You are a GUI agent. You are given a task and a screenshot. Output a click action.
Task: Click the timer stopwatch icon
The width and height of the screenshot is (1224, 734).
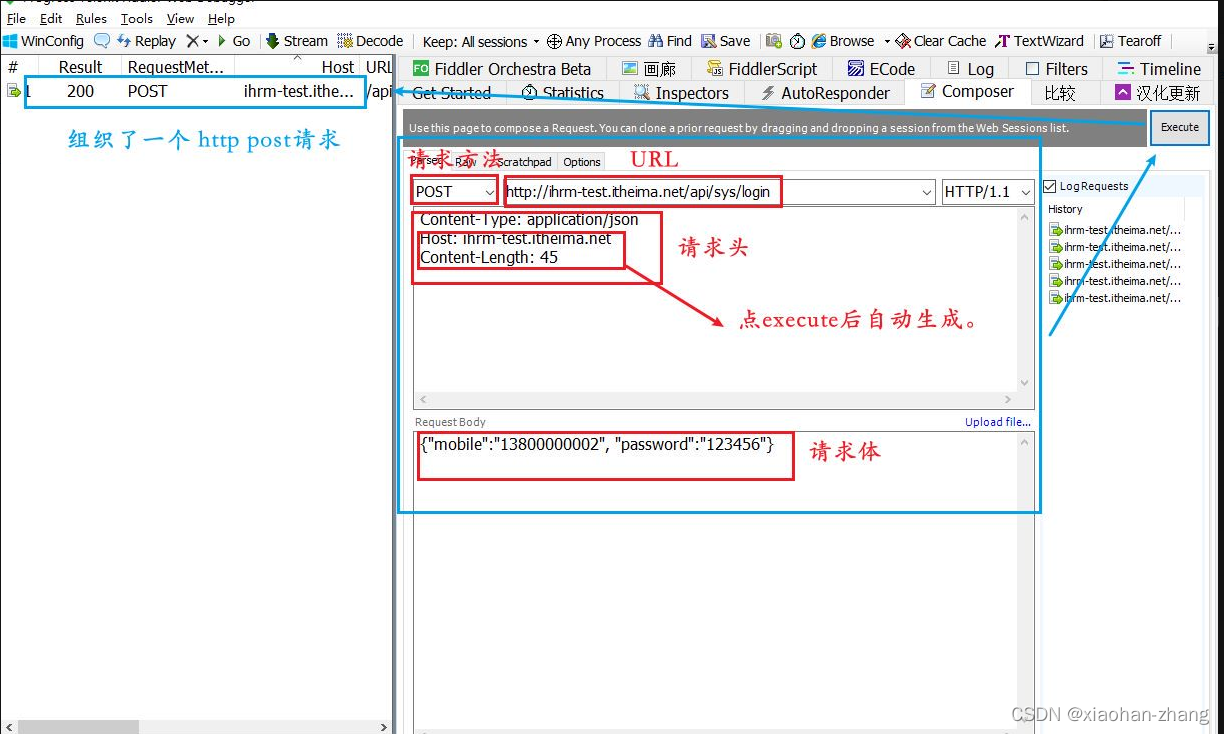797,41
